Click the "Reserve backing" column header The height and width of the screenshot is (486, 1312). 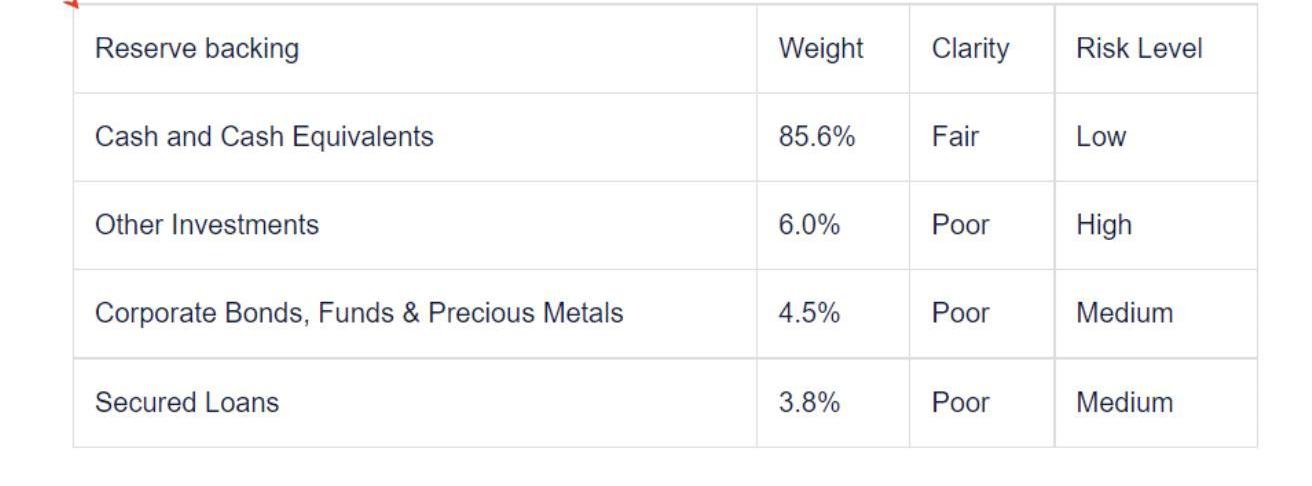[197, 49]
